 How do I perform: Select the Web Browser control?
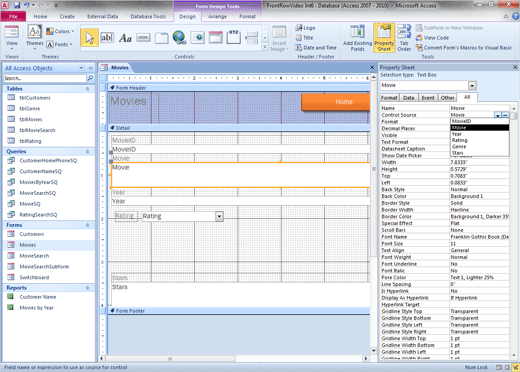[x=197, y=38]
